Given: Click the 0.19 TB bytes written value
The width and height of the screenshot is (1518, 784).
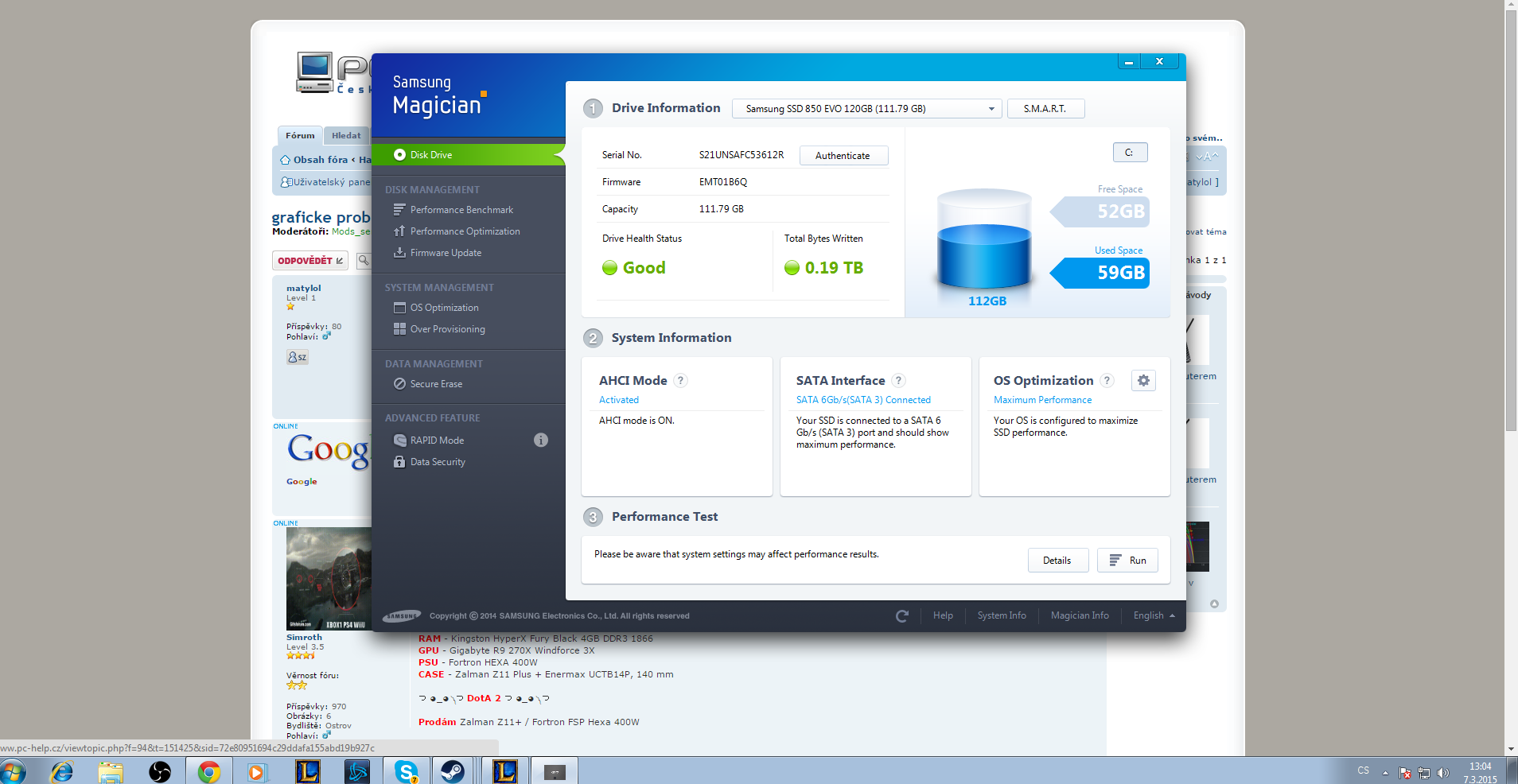Looking at the screenshot, I should 834,268.
